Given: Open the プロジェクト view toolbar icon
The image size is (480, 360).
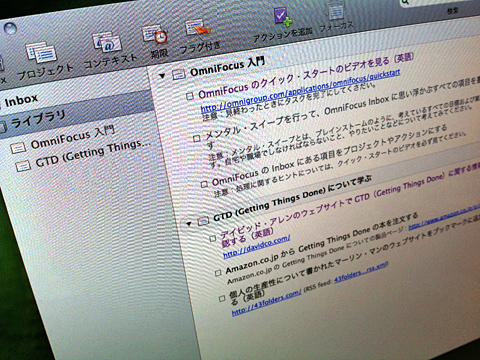Looking at the screenshot, I should point(42,52).
